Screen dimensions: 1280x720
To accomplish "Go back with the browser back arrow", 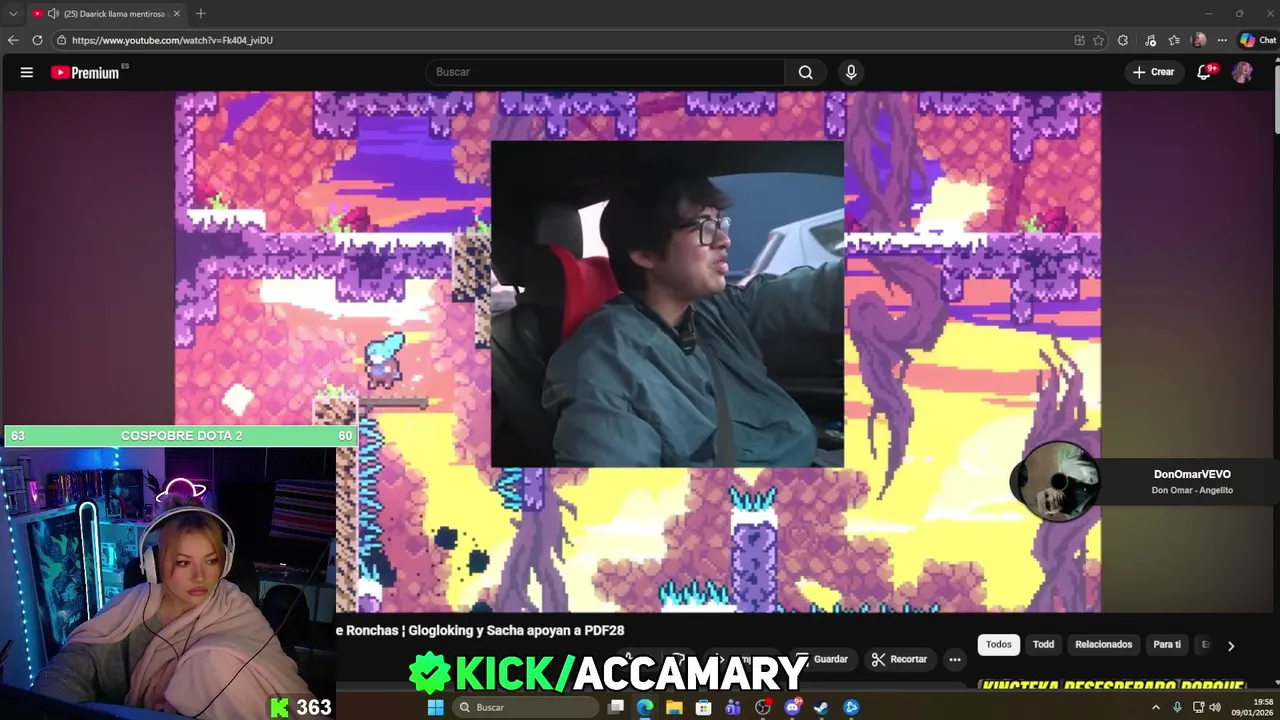I will click(13, 40).
